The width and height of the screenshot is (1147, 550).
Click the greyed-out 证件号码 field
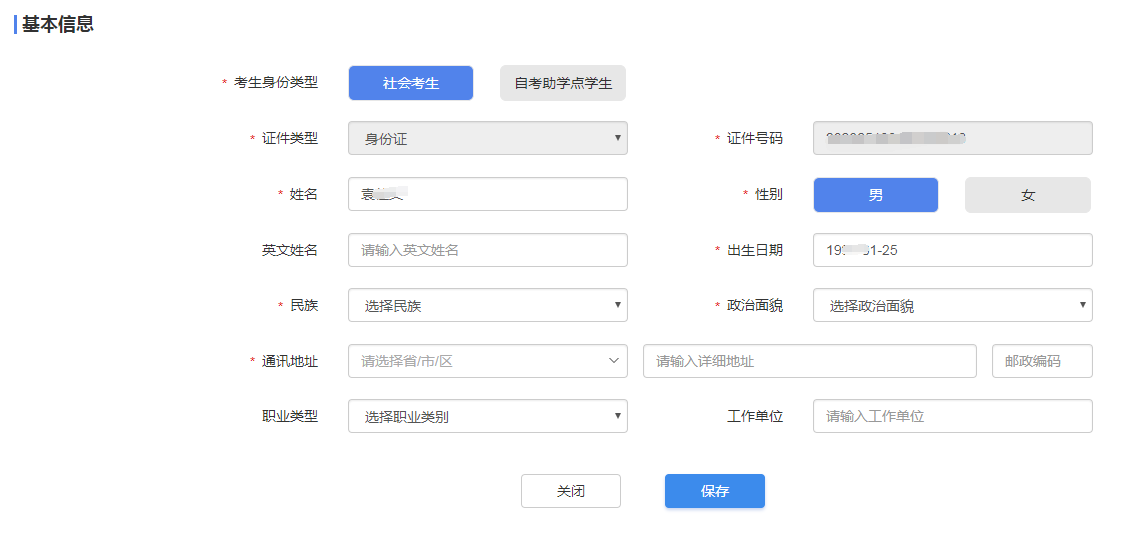pos(952,139)
